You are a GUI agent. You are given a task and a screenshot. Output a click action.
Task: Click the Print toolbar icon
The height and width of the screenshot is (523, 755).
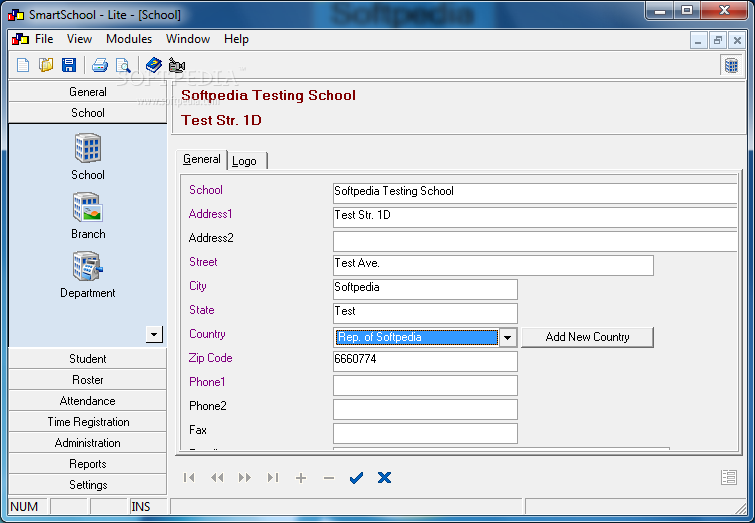coord(100,65)
